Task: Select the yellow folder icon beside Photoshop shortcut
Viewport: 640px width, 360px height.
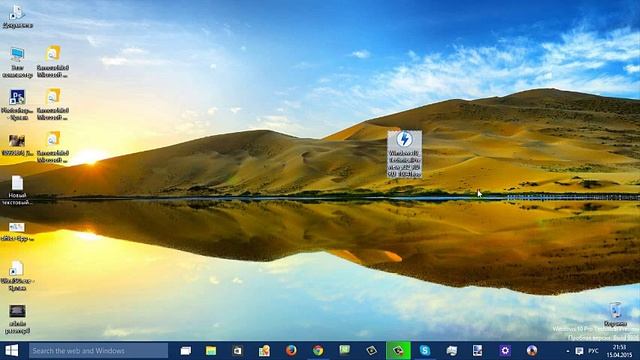Action: click(53, 105)
